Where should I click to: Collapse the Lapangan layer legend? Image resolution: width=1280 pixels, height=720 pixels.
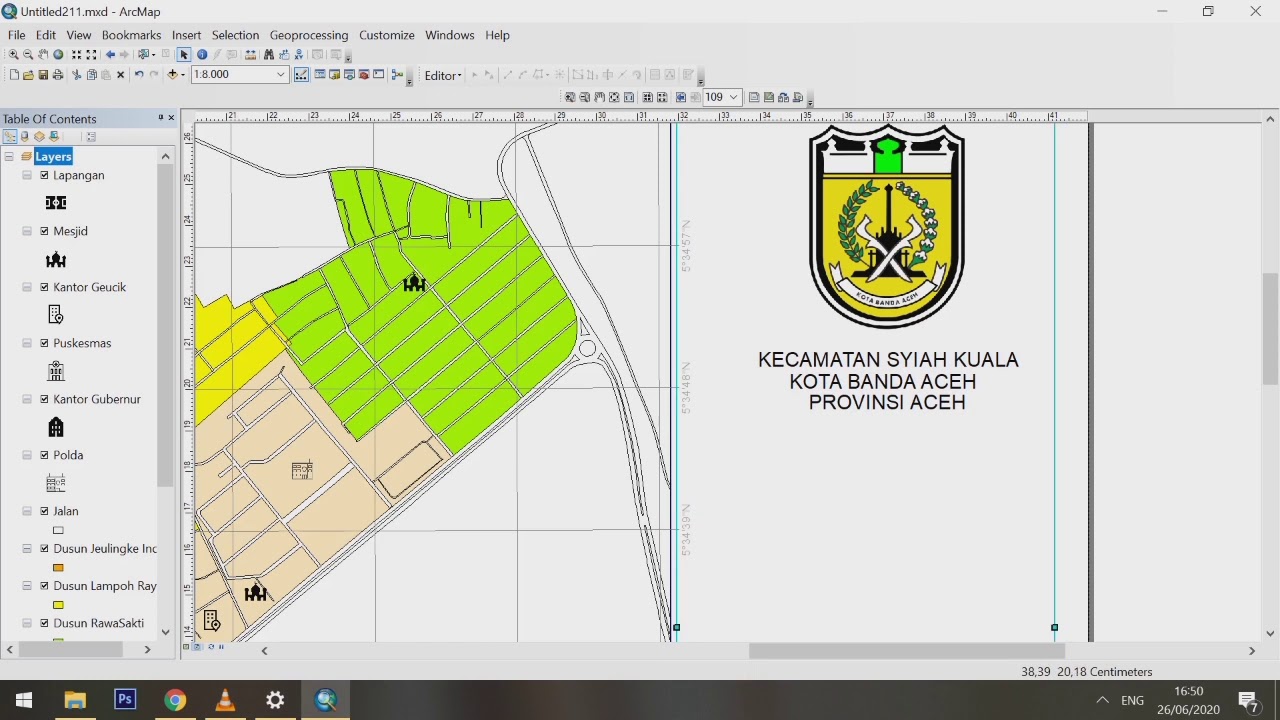point(28,175)
